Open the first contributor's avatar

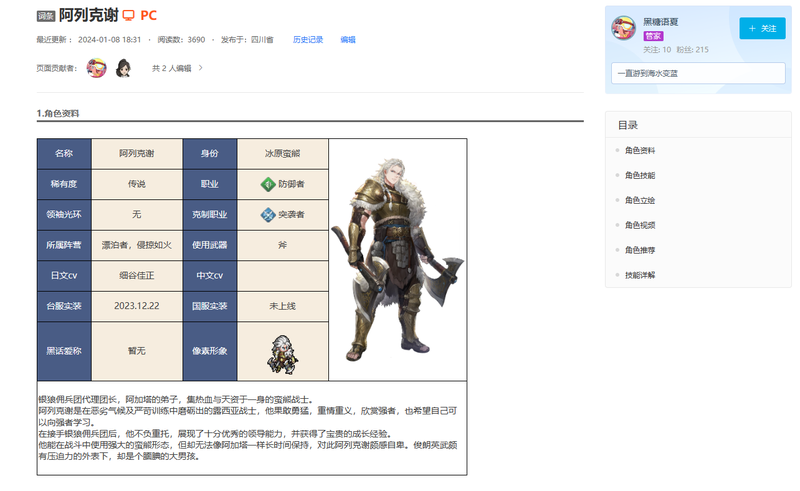pyautogui.click(x=97, y=68)
